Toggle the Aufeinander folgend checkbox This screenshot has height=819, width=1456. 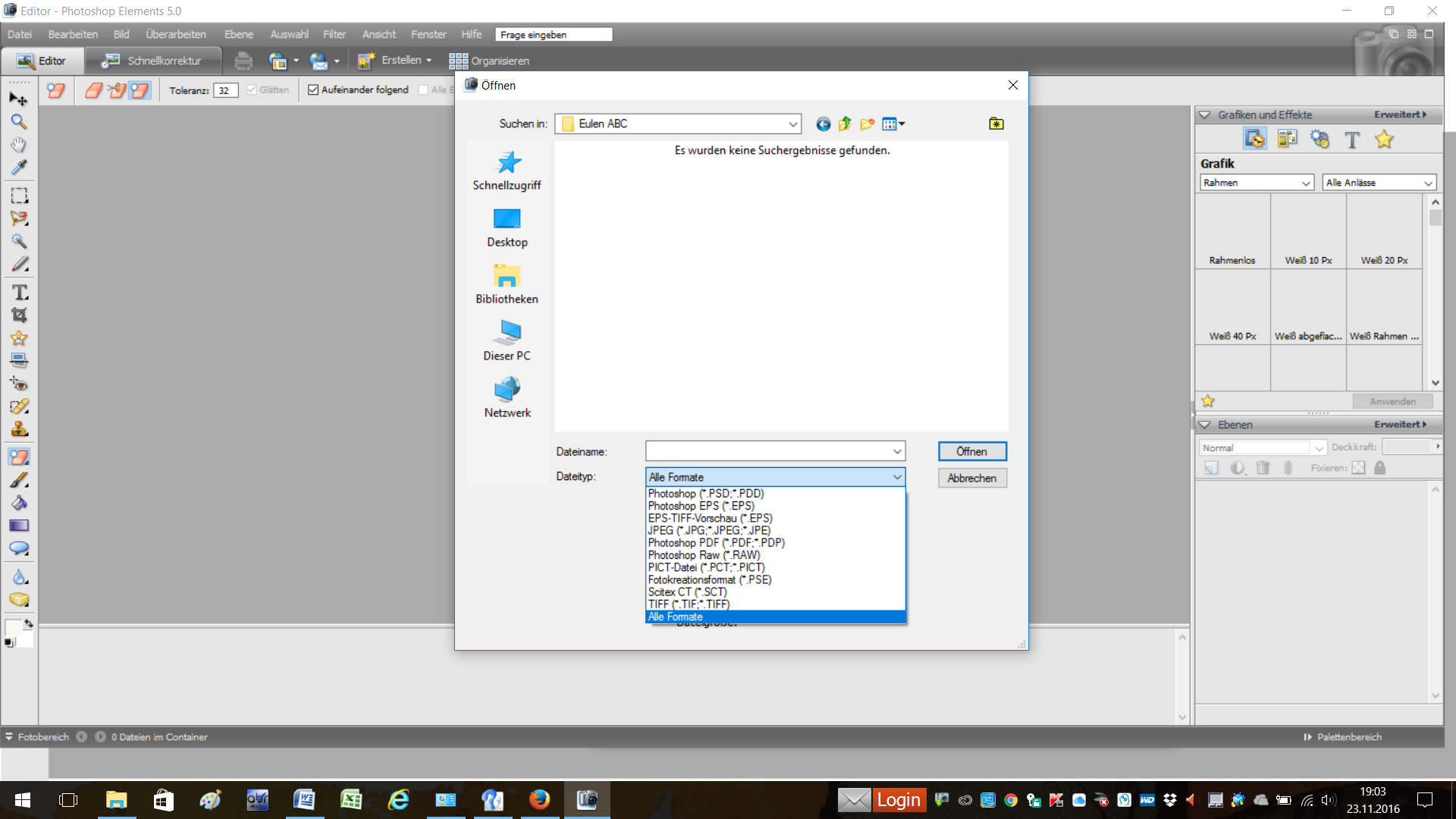click(313, 89)
